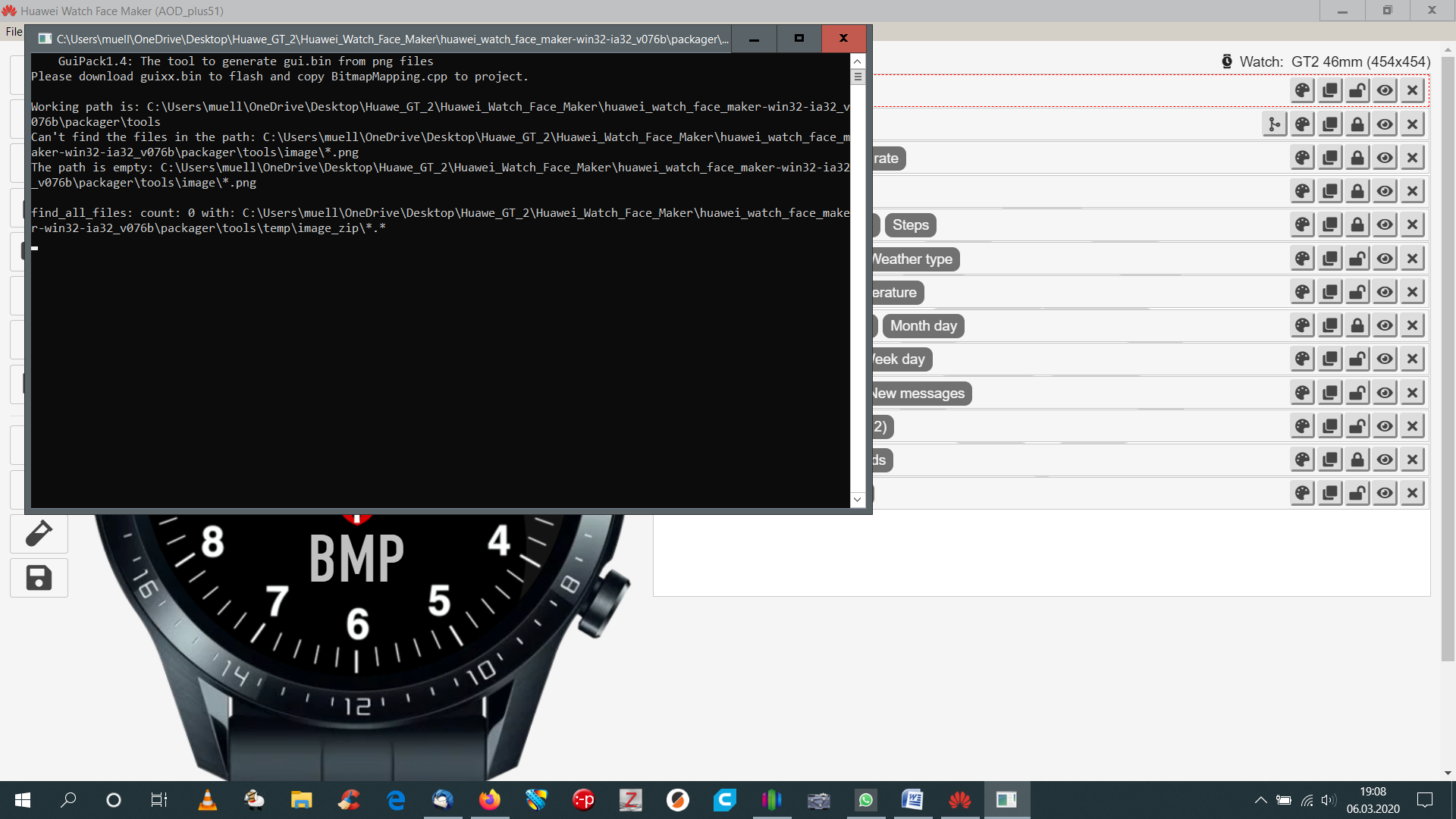The image size is (1456, 819).
Task: Open the Windows Start menu
Action: tap(23, 800)
